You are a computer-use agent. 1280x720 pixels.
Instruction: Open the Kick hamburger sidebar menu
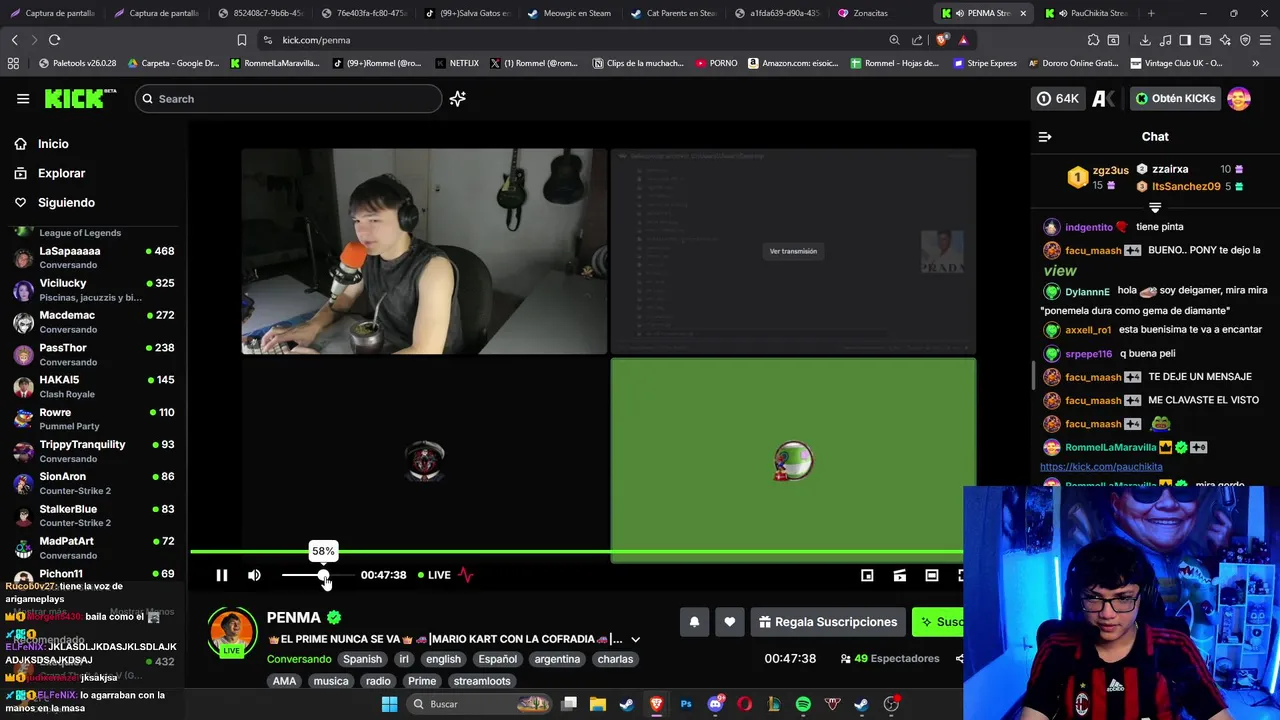[x=23, y=98]
